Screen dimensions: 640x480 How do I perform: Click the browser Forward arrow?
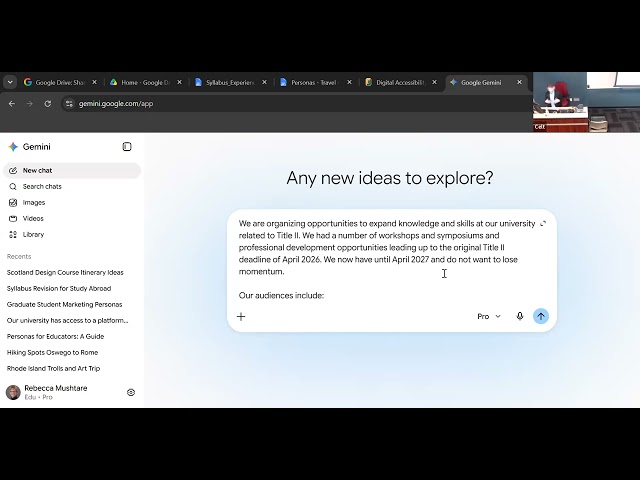point(29,104)
